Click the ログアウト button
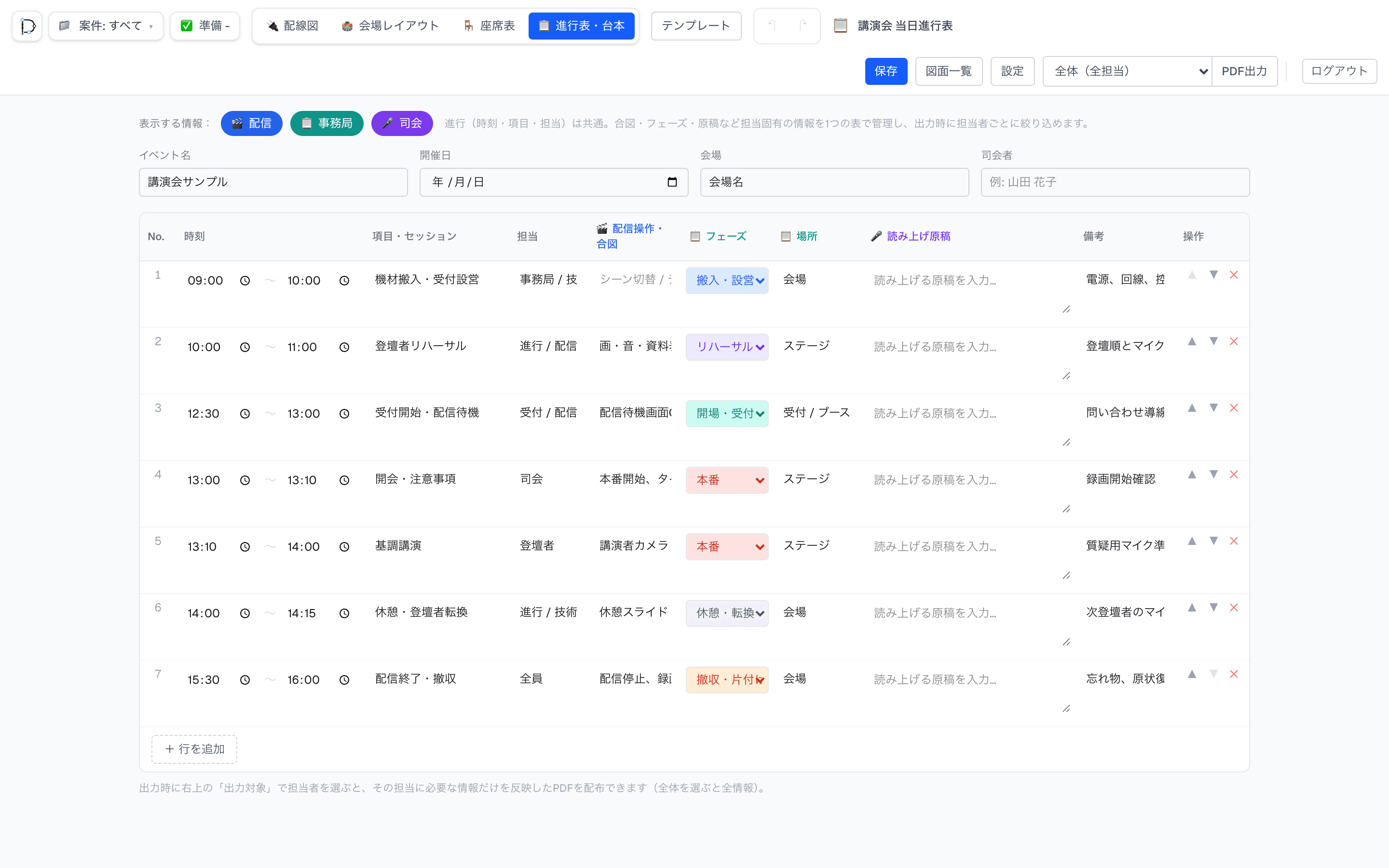 1339,71
